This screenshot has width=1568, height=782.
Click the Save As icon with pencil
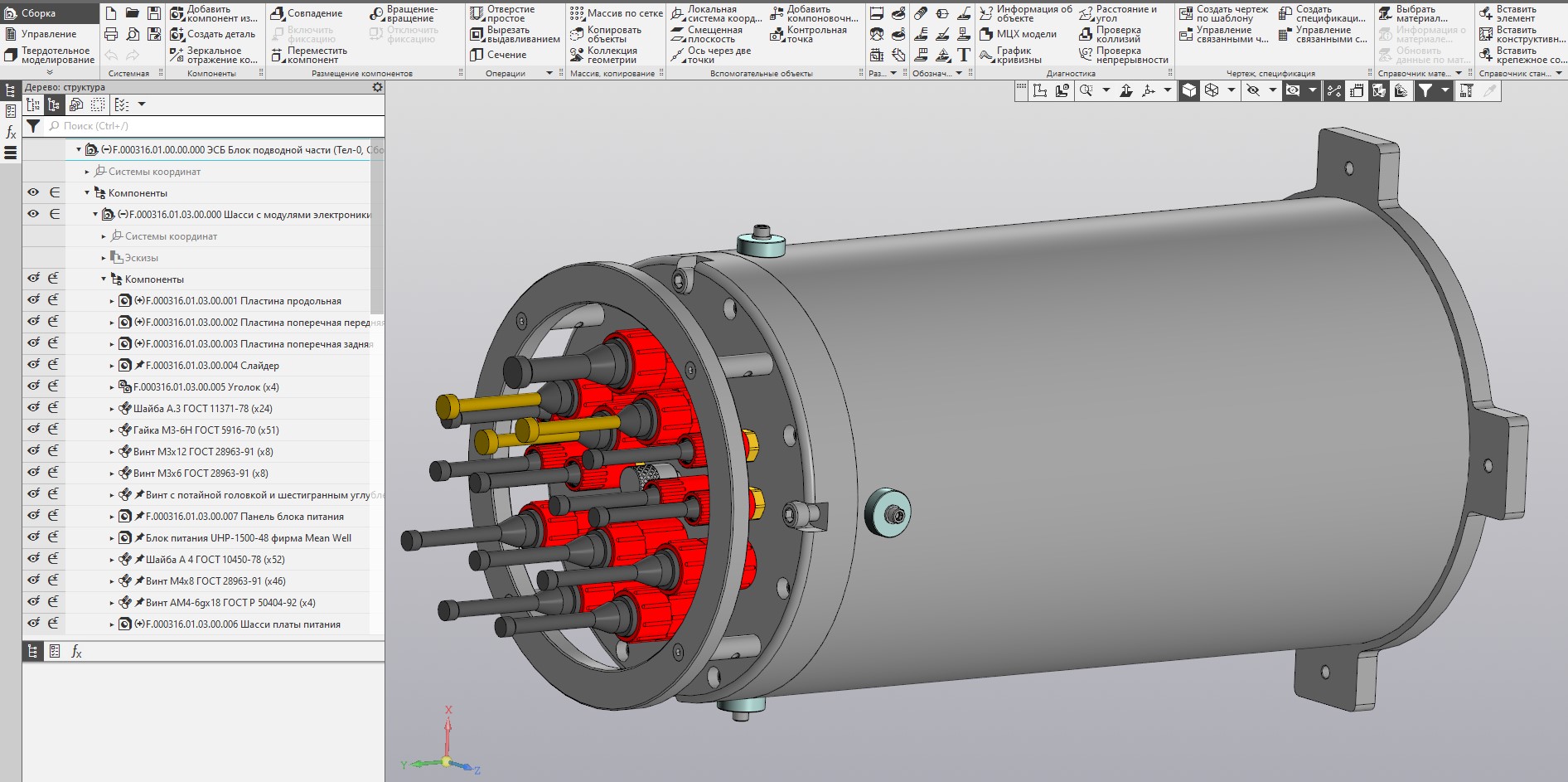154,34
